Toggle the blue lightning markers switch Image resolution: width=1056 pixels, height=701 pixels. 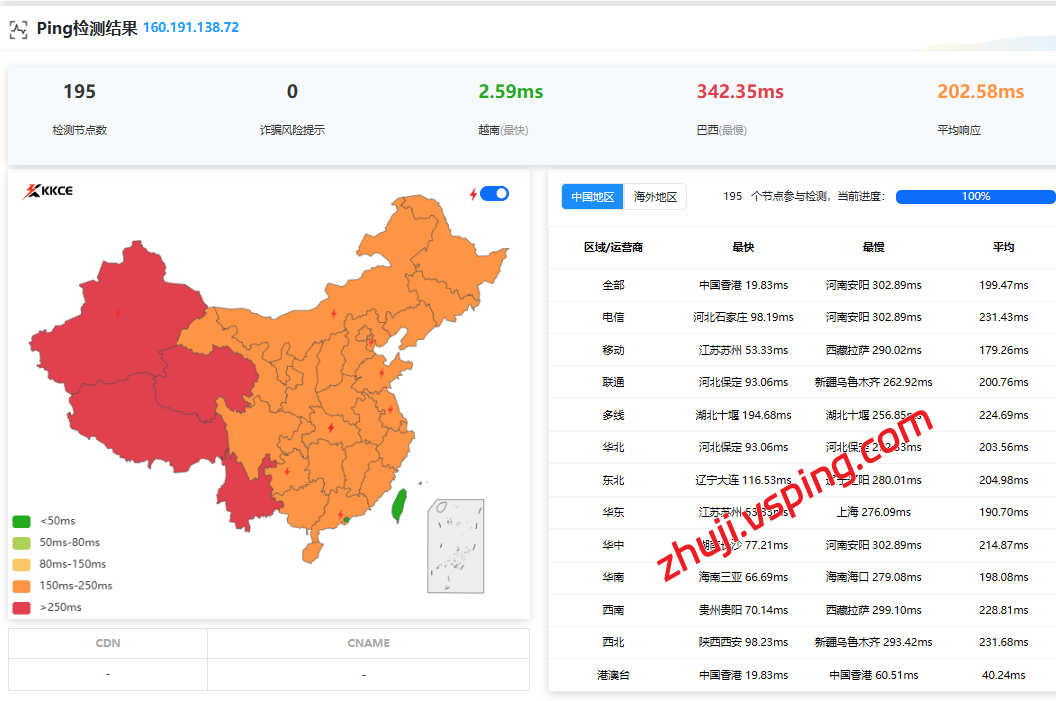[494, 194]
